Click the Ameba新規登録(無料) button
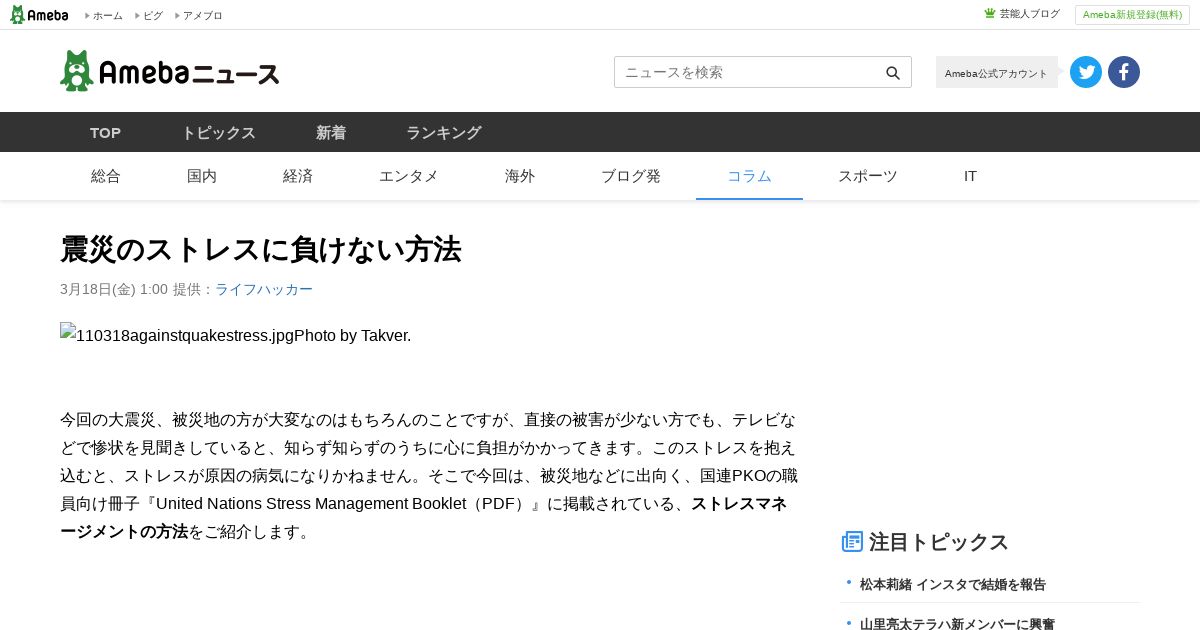 point(1132,15)
